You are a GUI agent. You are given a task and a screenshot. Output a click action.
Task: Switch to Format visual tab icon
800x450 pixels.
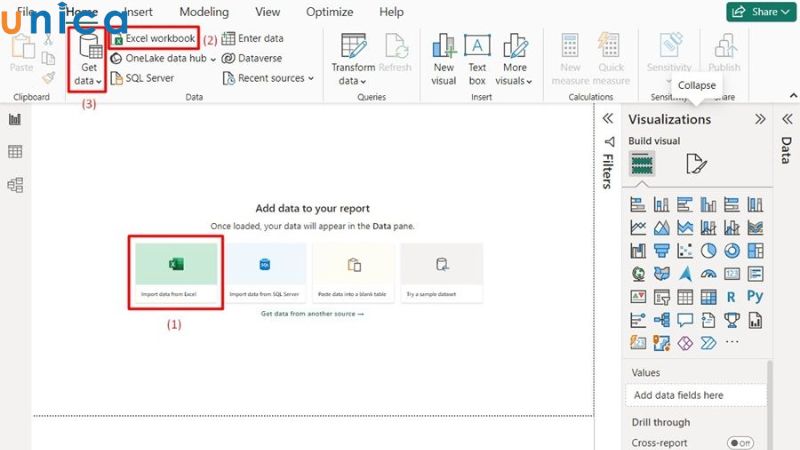coord(696,164)
